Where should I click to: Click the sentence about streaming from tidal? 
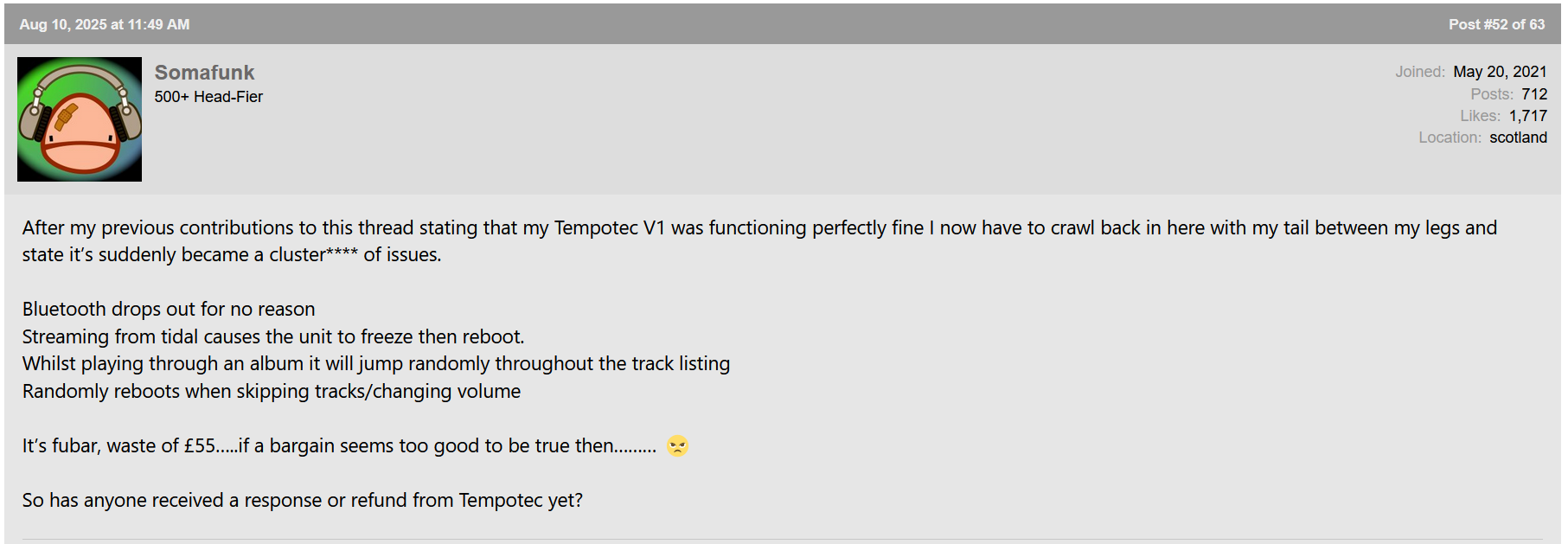pos(273,336)
